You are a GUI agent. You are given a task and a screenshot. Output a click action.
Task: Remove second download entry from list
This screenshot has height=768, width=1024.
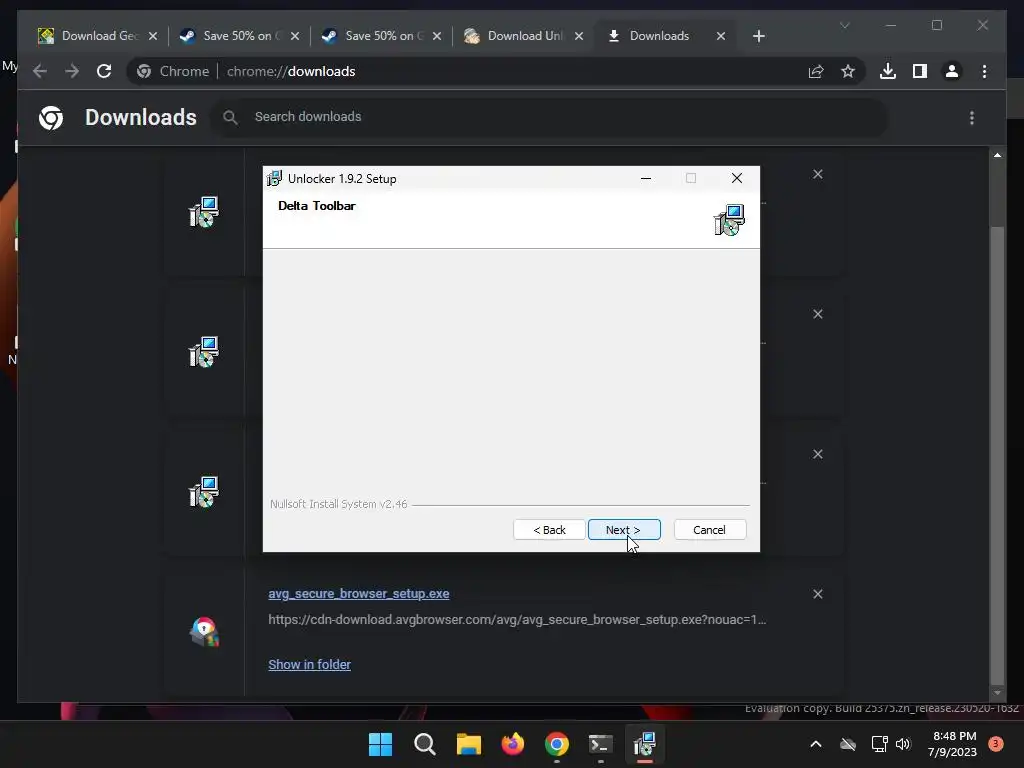coord(818,314)
